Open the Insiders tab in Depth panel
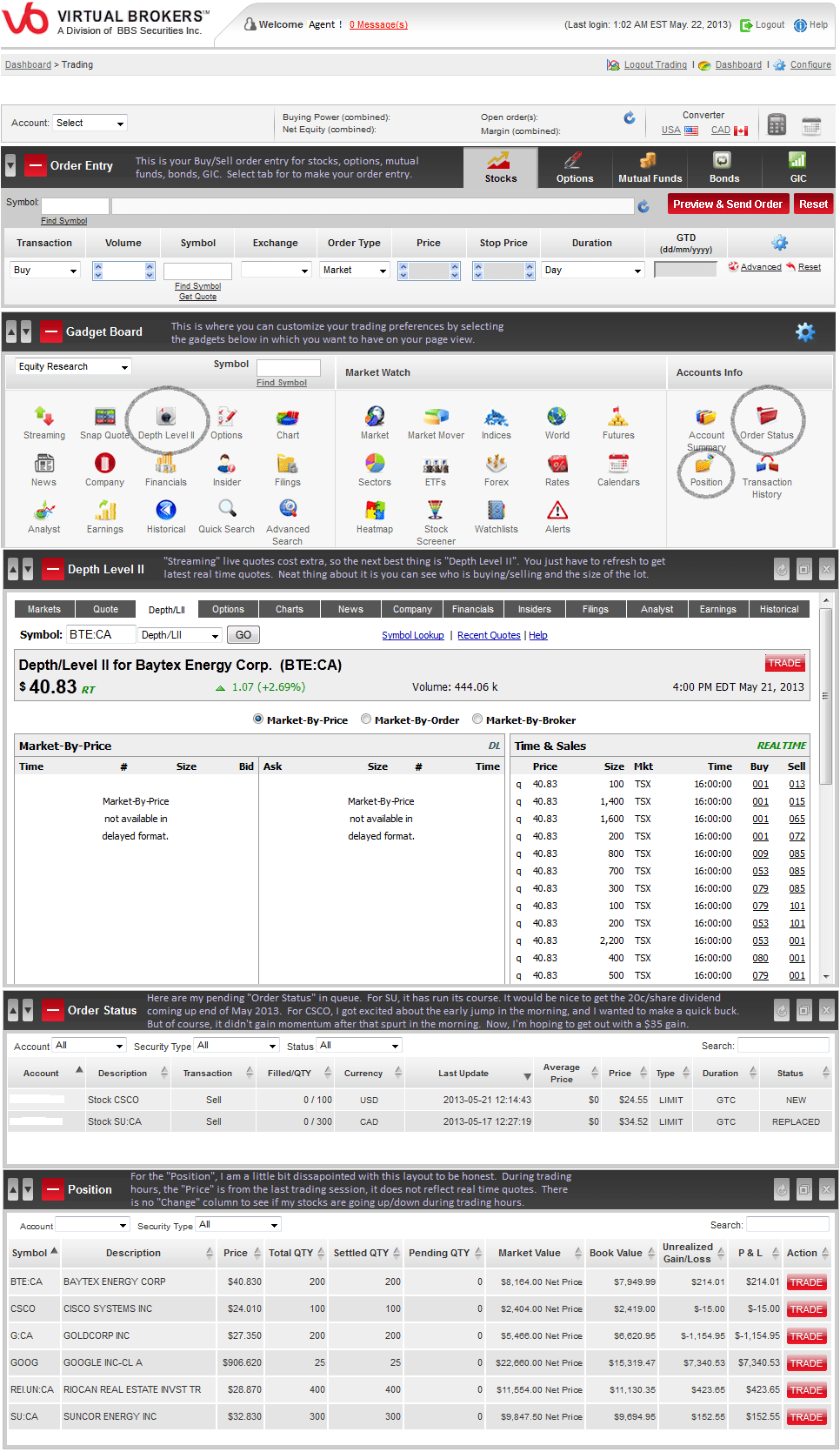Viewport: 840px width, 1452px height. [x=535, y=609]
